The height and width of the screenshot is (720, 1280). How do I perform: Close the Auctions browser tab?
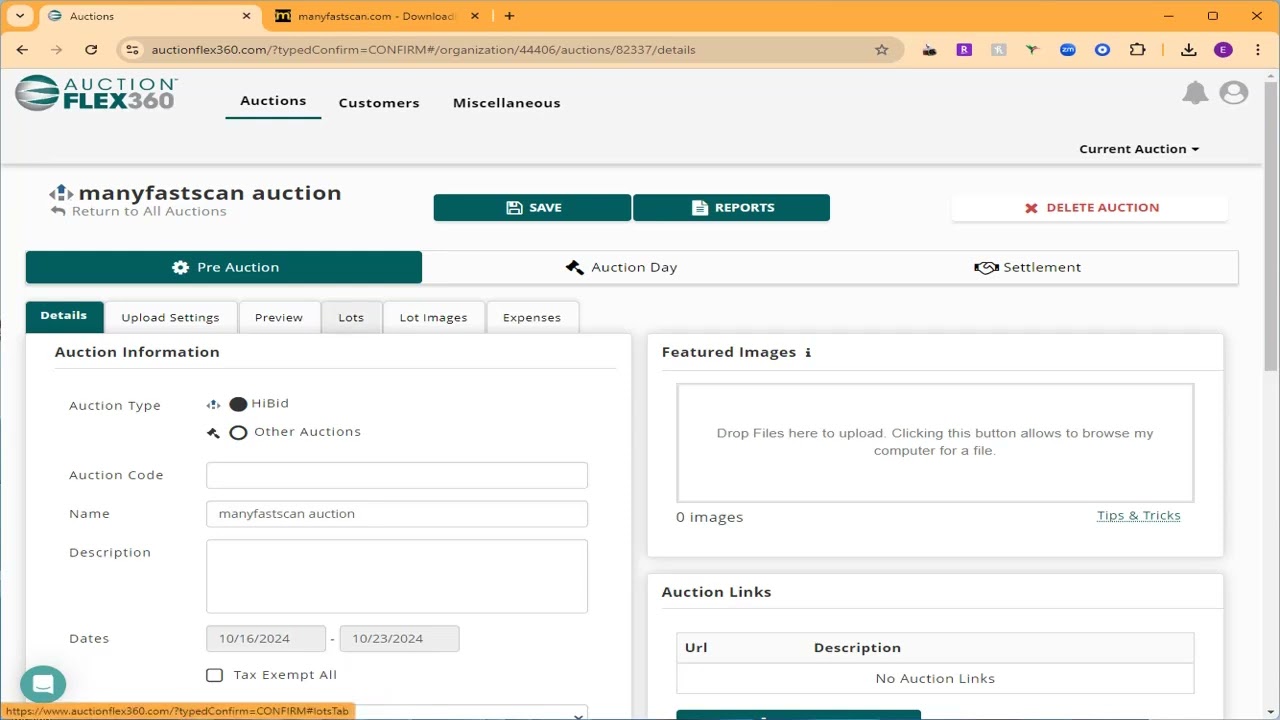pyautogui.click(x=247, y=16)
